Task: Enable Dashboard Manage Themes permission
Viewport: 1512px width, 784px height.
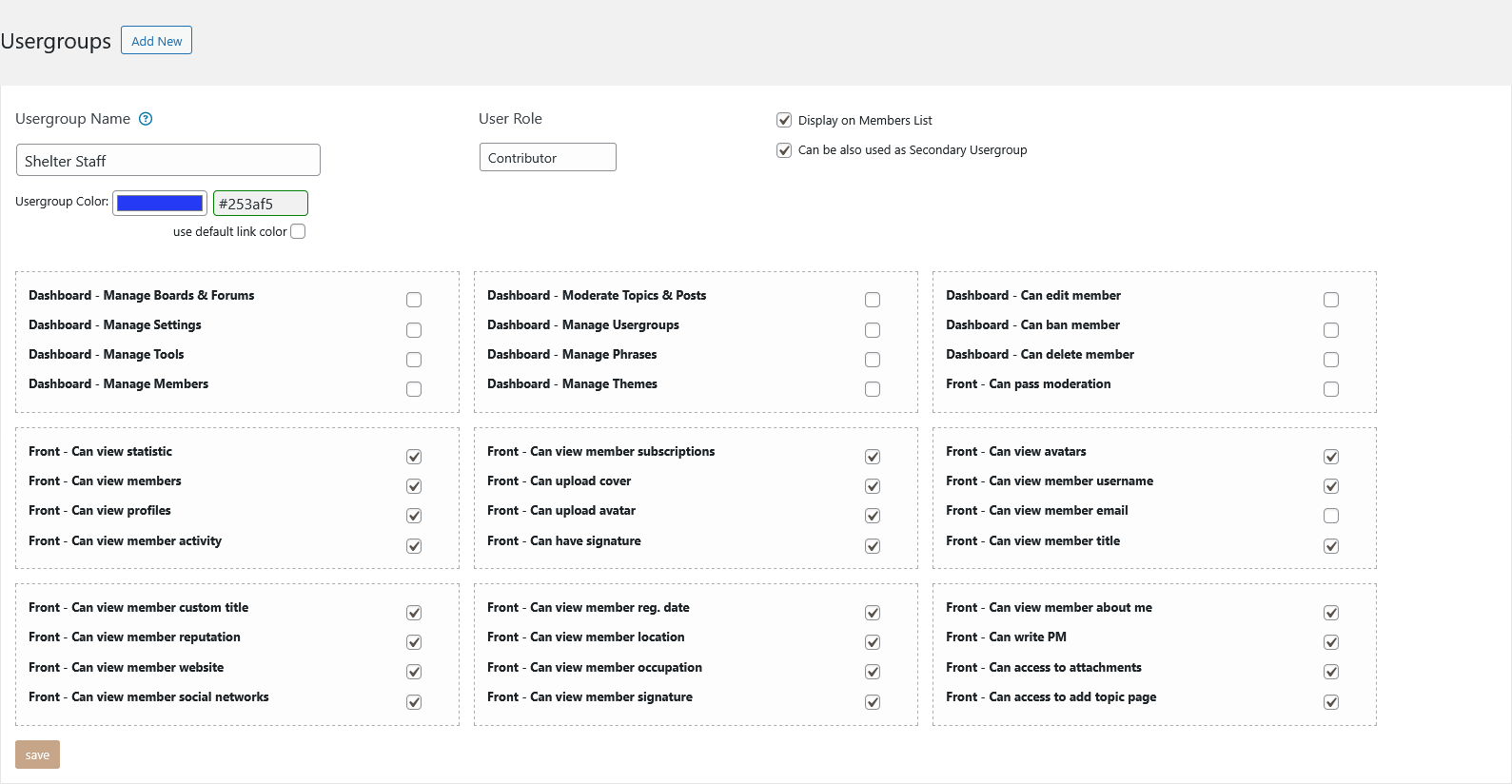Action: [x=873, y=389]
